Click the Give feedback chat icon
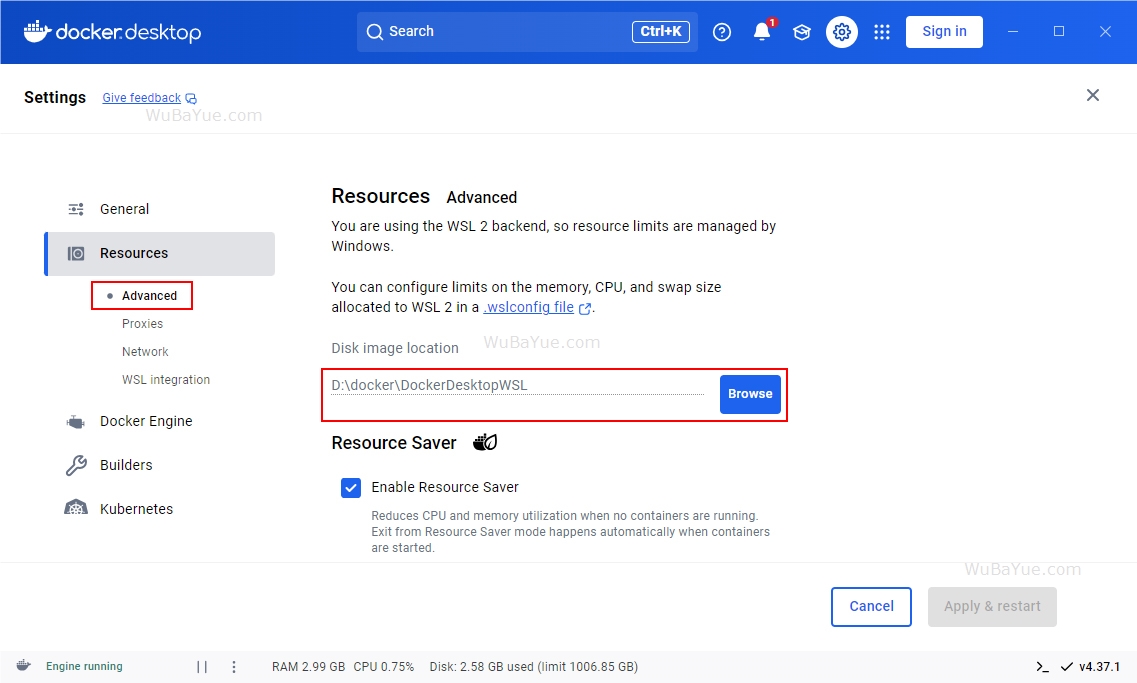The height and width of the screenshot is (683, 1137). pyautogui.click(x=191, y=99)
